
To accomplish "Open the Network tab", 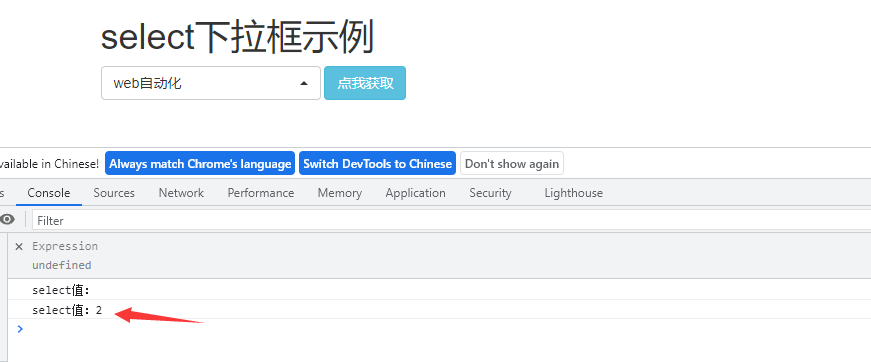I will (181, 193).
